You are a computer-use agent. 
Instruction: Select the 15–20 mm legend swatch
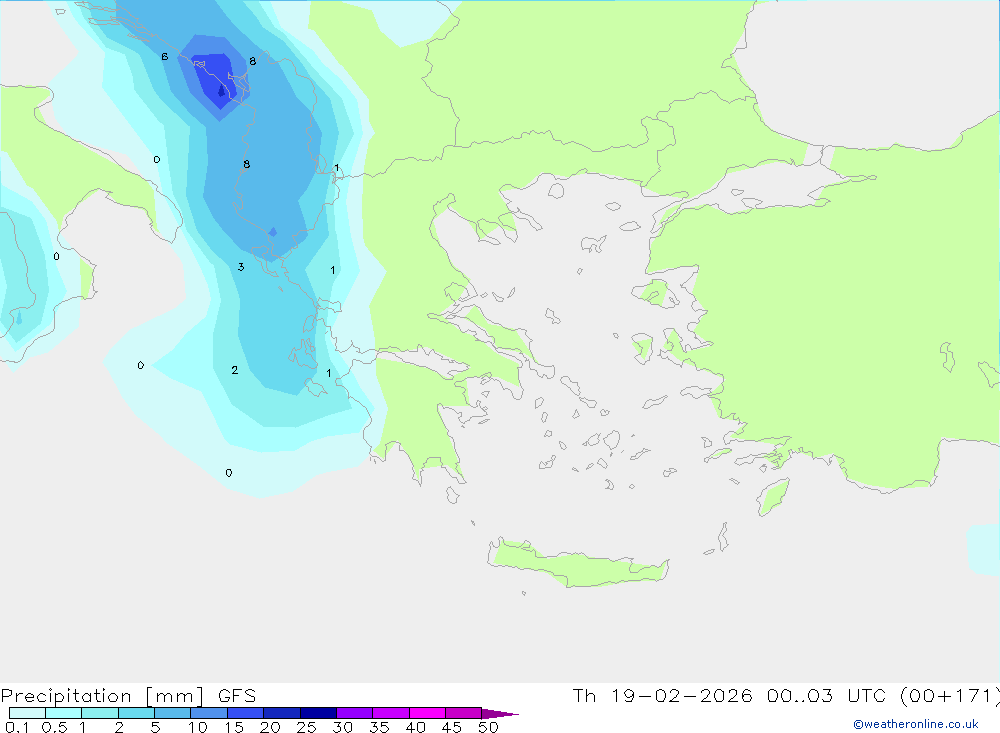[246, 713]
